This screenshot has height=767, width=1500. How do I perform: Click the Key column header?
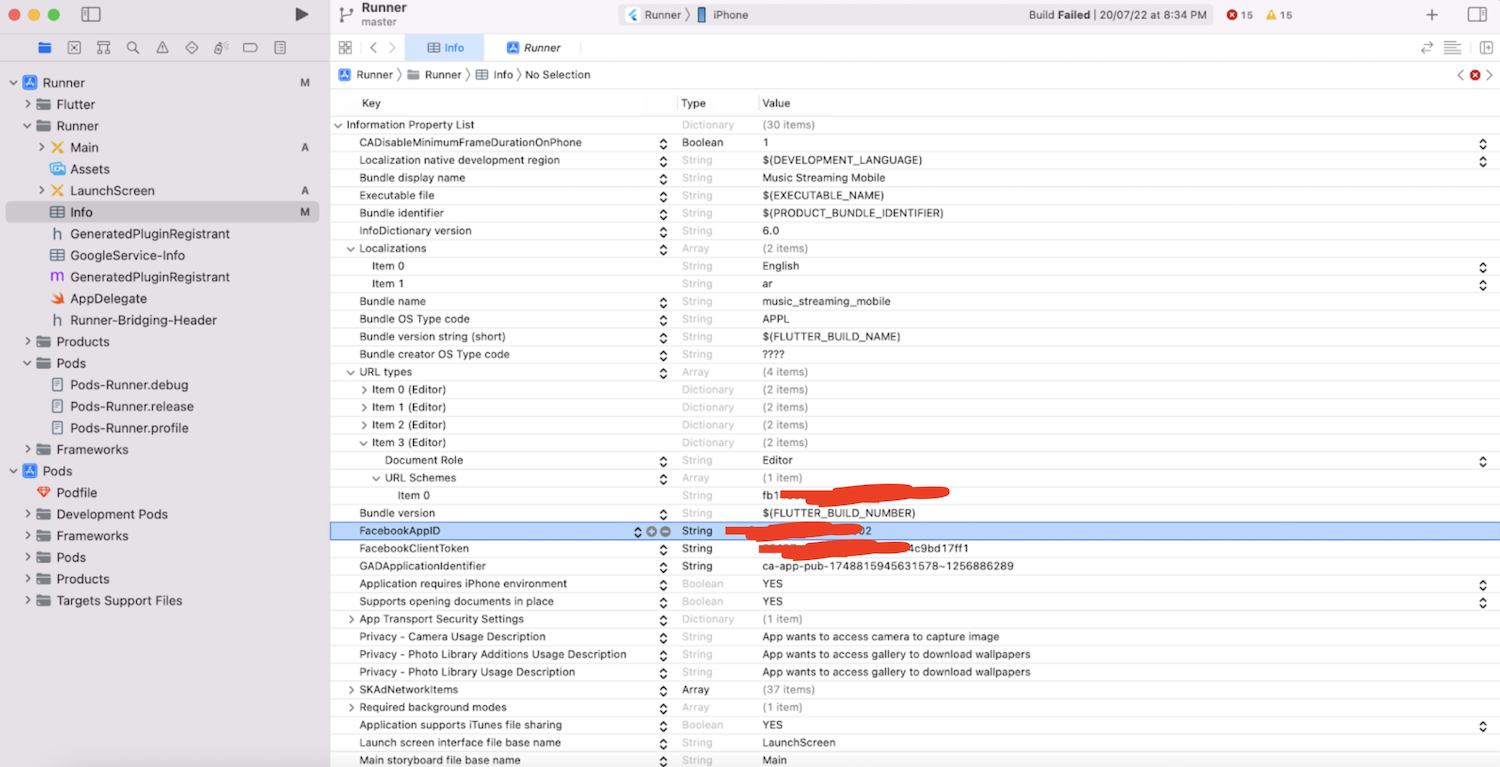coord(371,103)
